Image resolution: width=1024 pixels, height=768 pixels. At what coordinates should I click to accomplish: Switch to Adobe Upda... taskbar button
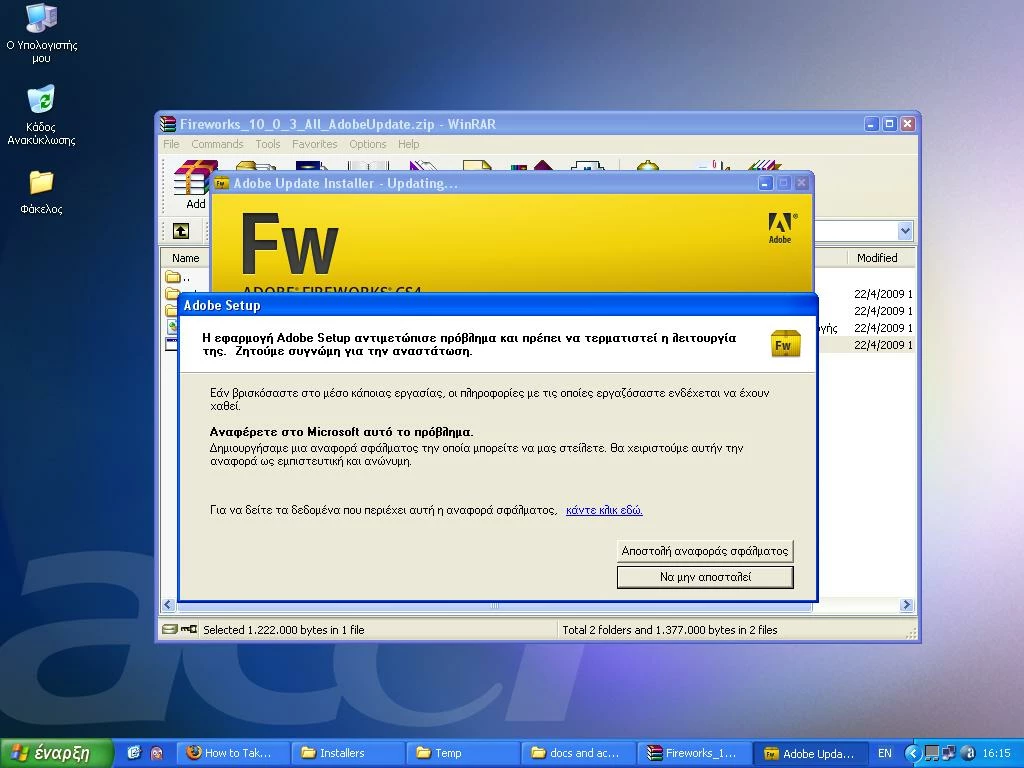coord(810,753)
